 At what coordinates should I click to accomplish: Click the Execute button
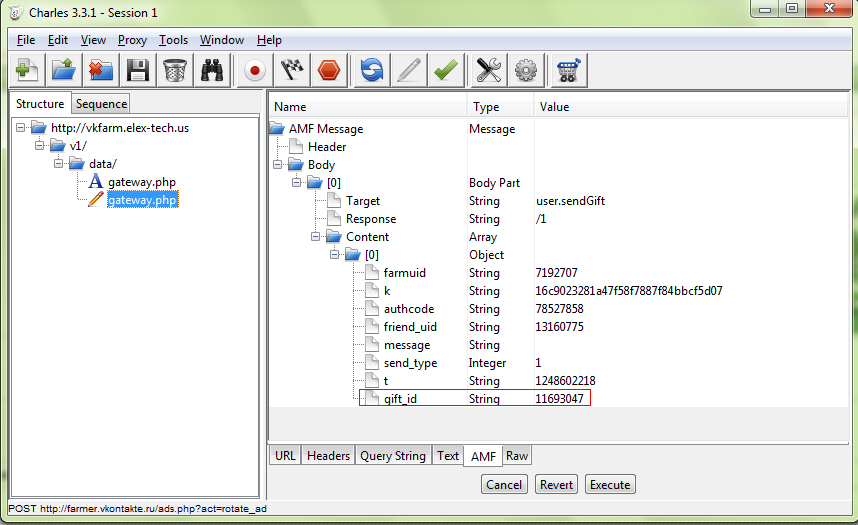coord(610,484)
